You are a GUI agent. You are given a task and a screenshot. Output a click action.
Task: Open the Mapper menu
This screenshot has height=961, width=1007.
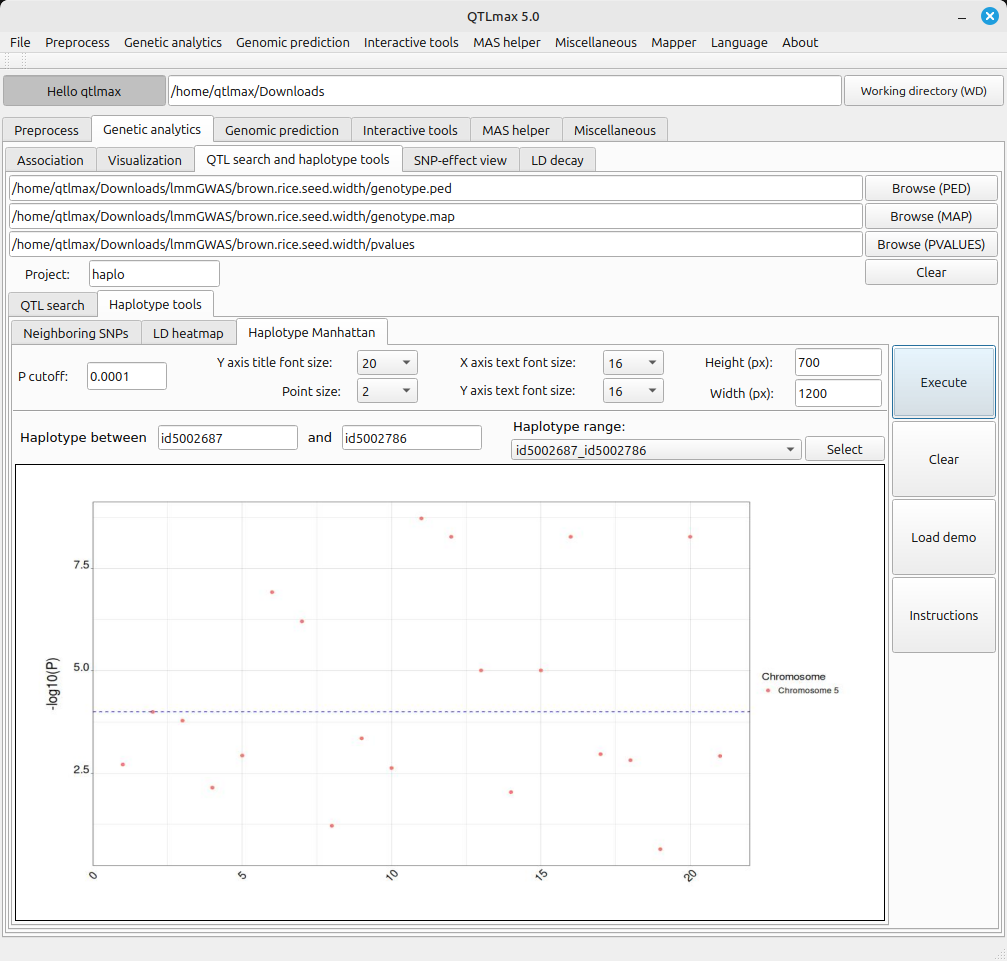pos(673,42)
